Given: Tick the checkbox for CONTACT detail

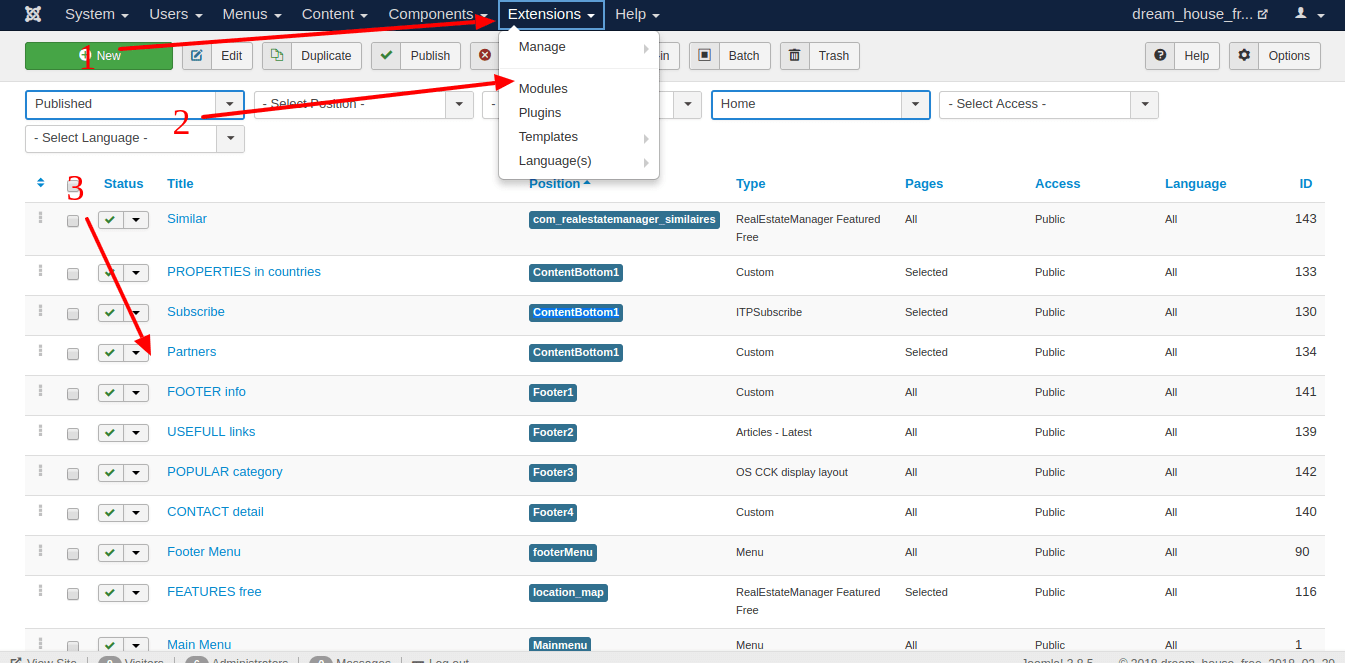Looking at the screenshot, I should pos(73,514).
